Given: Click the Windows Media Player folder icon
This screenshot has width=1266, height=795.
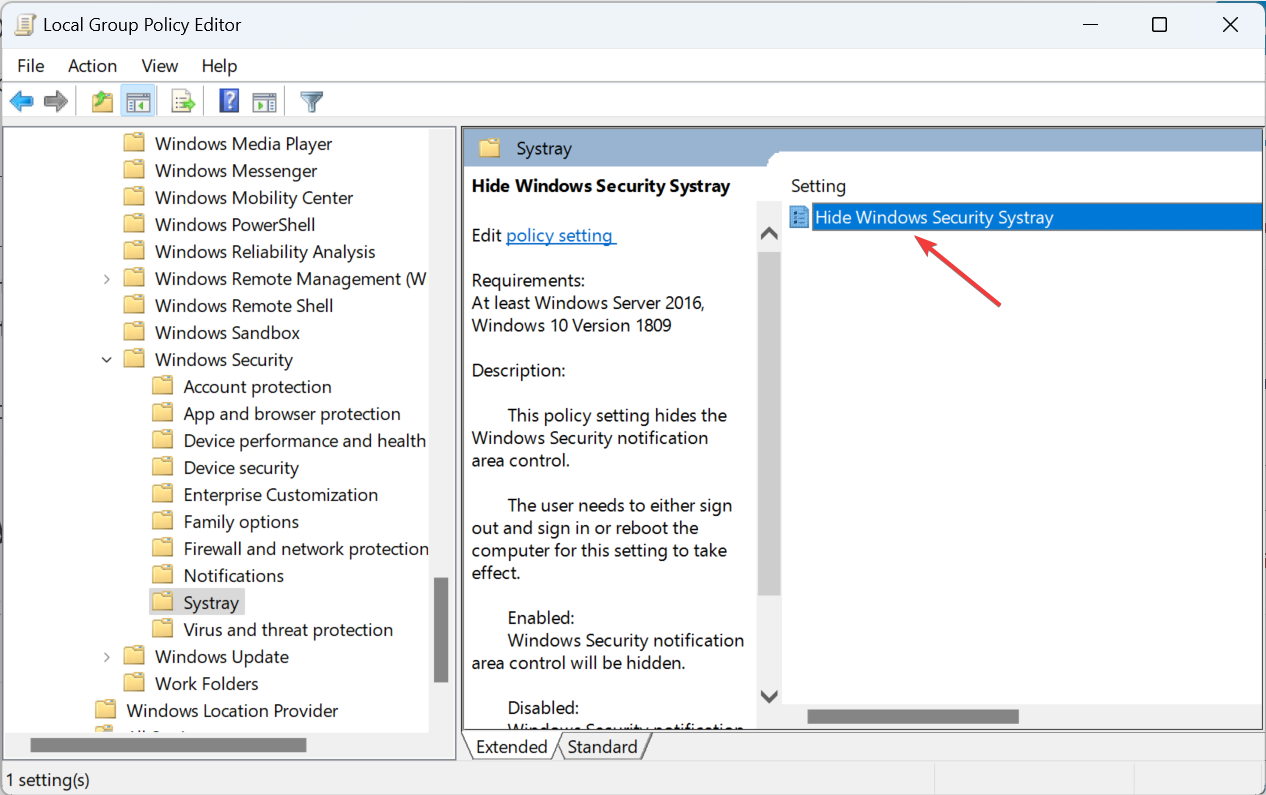Looking at the screenshot, I should pos(134,143).
